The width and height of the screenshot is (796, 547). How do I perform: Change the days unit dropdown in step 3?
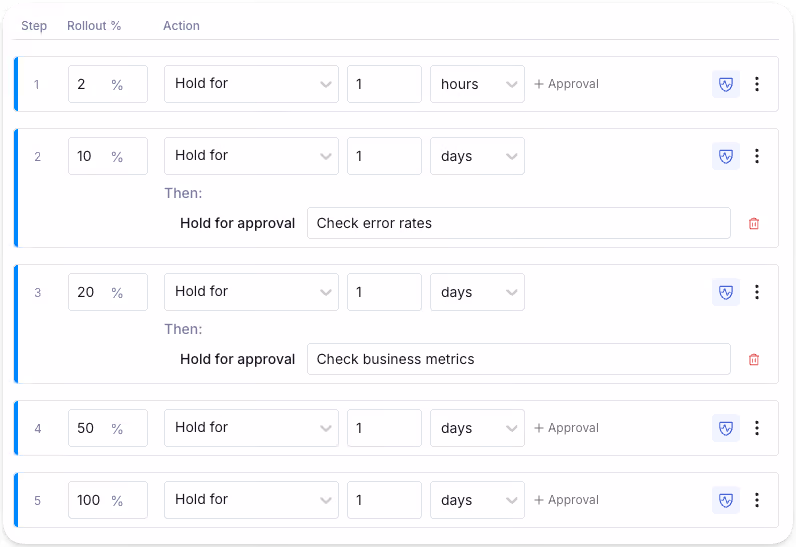477,292
